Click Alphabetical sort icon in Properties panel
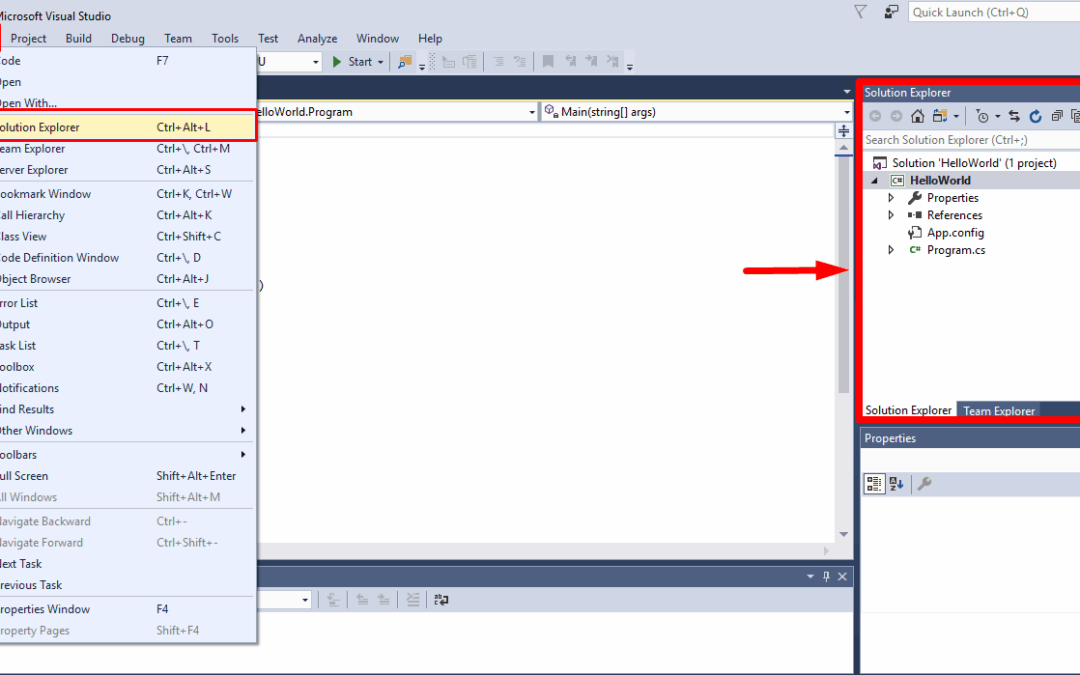1080x675 pixels. coord(896,484)
